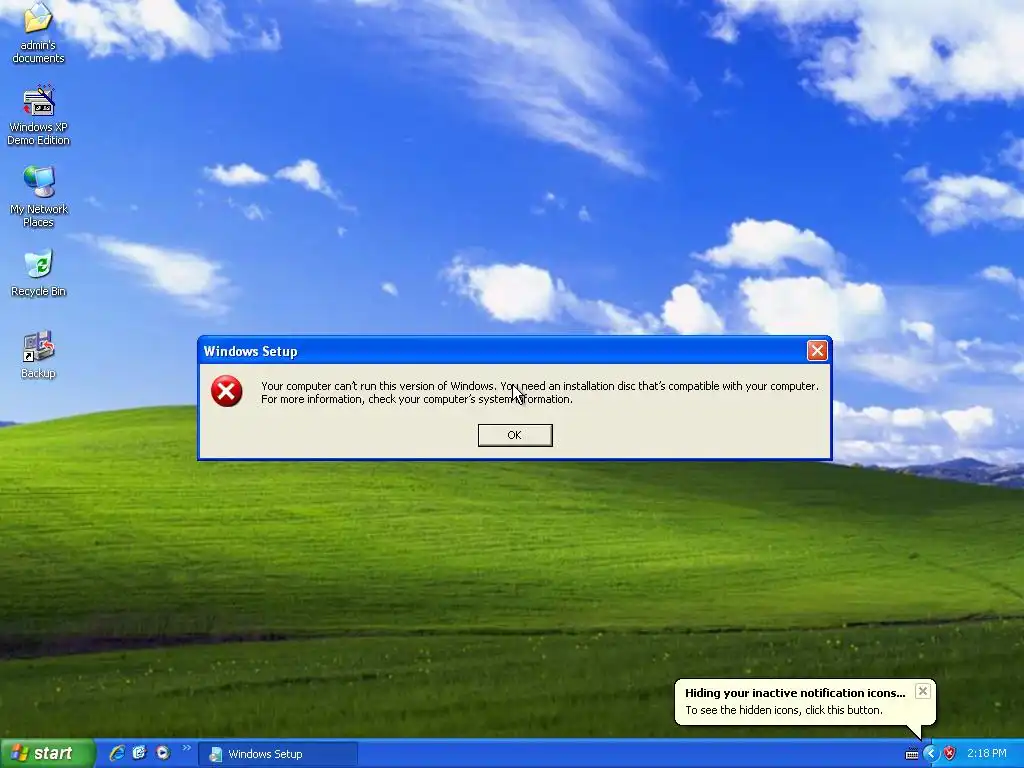Close the Windows Setup error dialog
This screenshot has width=1024, height=768.
pos(817,351)
